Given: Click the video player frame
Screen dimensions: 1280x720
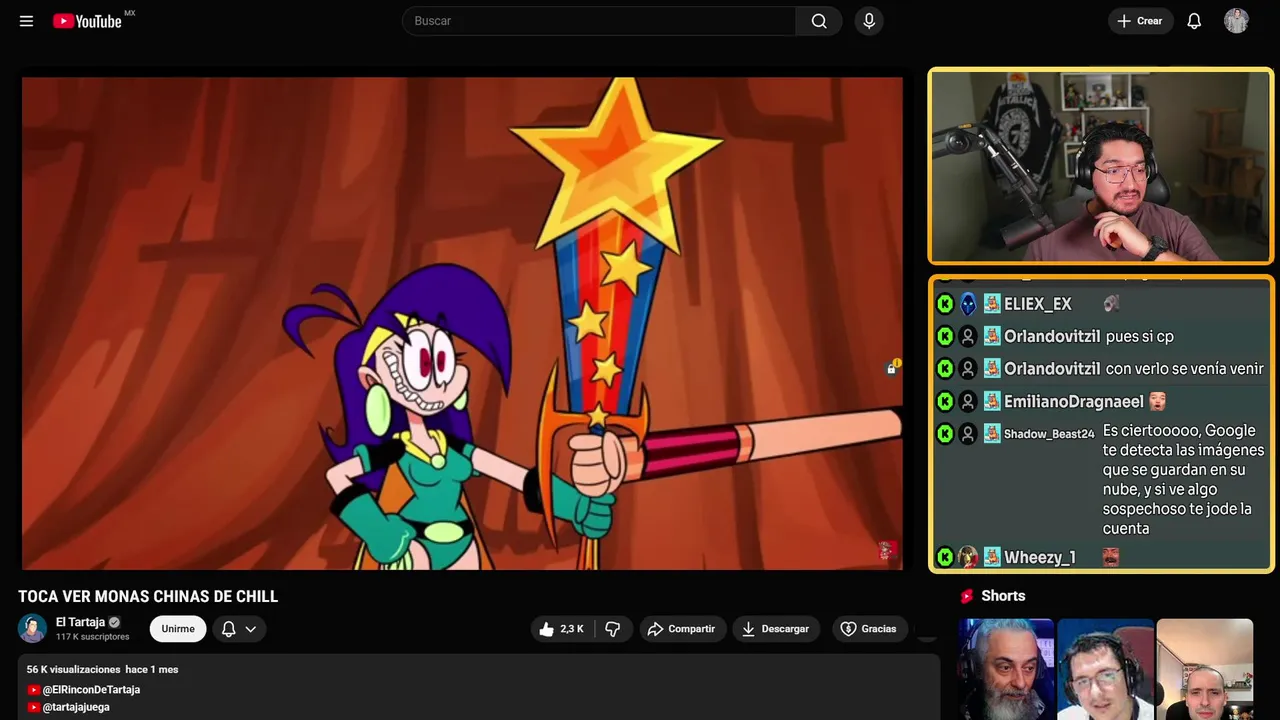Looking at the screenshot, I should click(462, 323).
